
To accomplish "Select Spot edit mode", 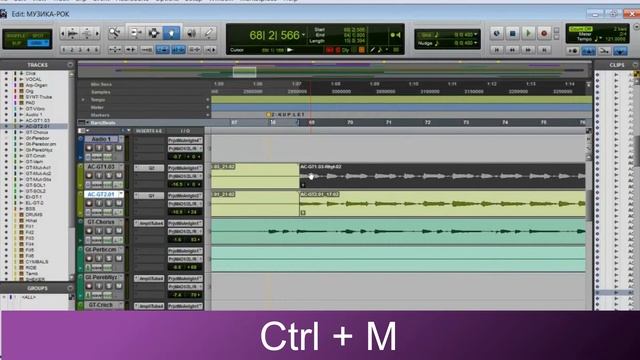I will (38, 36).
